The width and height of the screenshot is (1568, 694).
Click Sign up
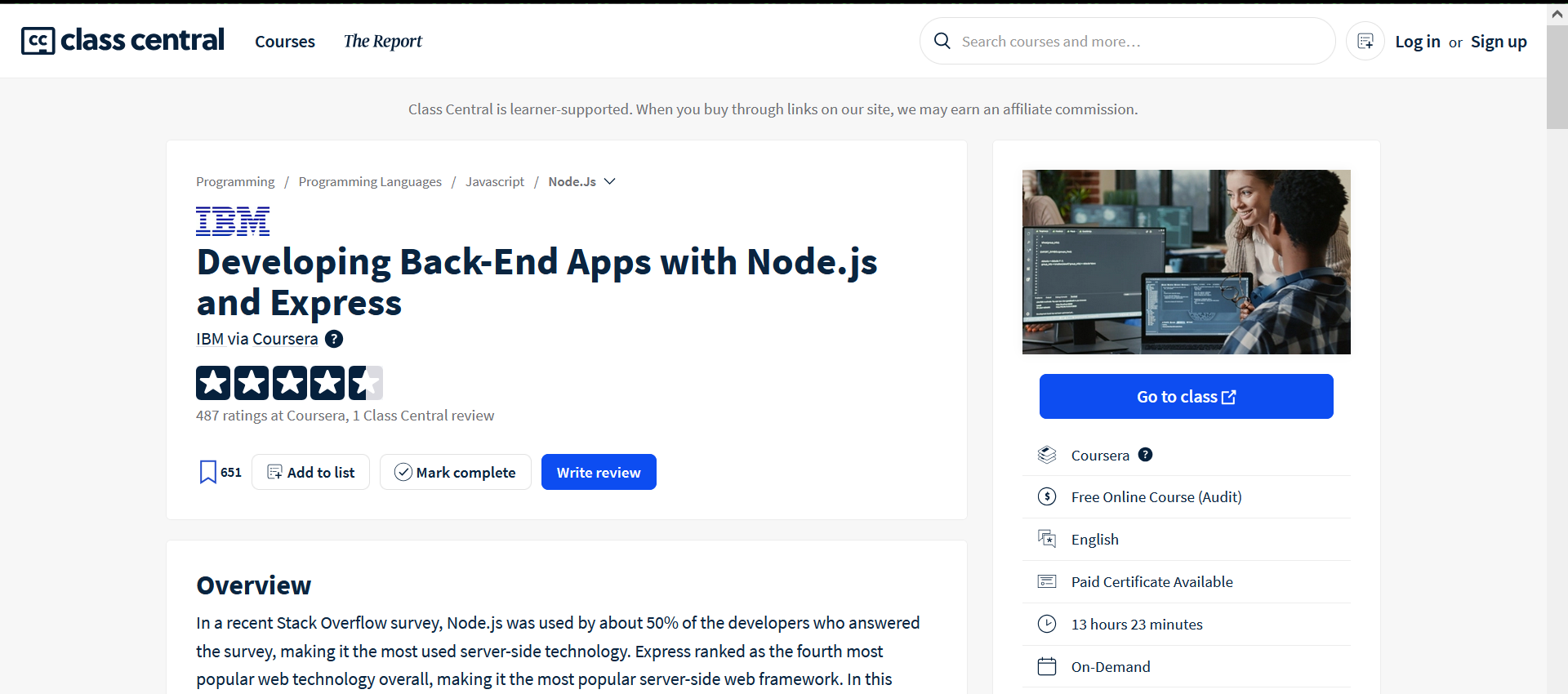click(x=1499, y=42)
